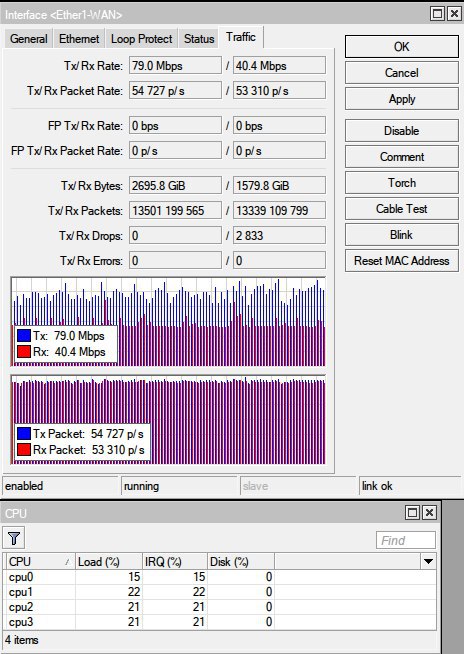The image size is (464, 654).
Task: Close the CPU window
Action: click(429, 512)
